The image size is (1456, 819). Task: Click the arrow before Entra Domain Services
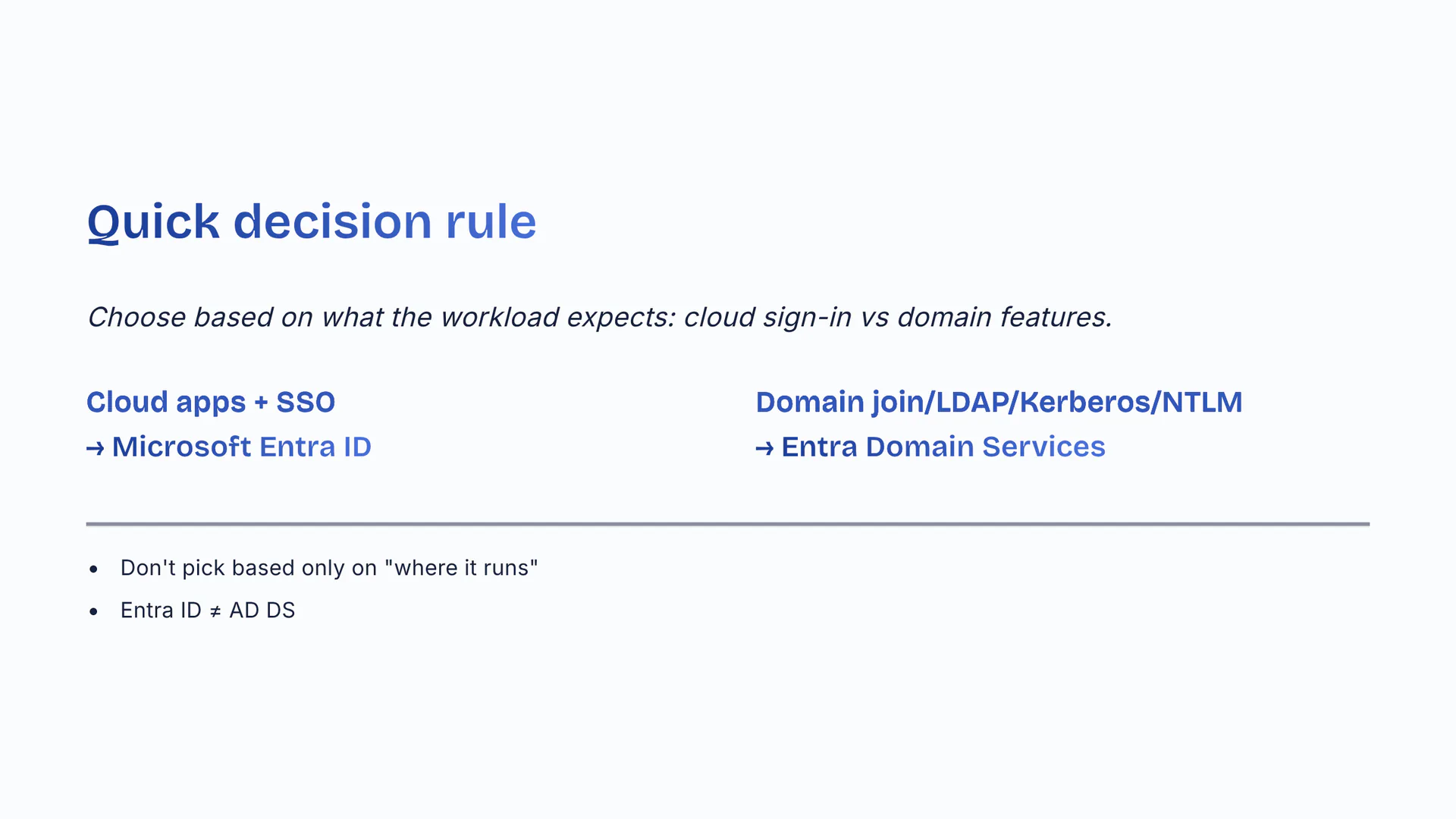[x=764, y=449]
